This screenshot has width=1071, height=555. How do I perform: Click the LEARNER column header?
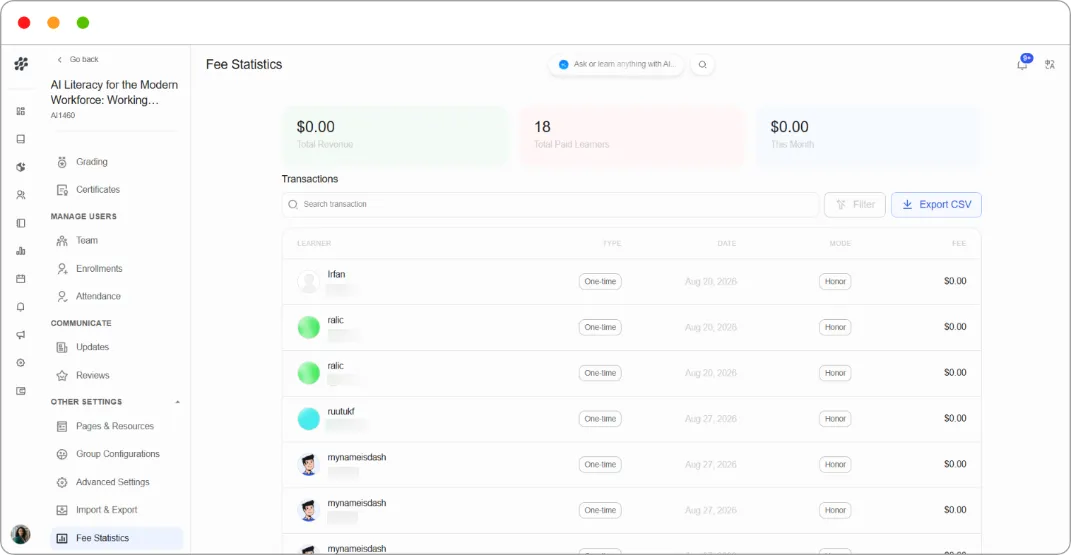point(314,244)
